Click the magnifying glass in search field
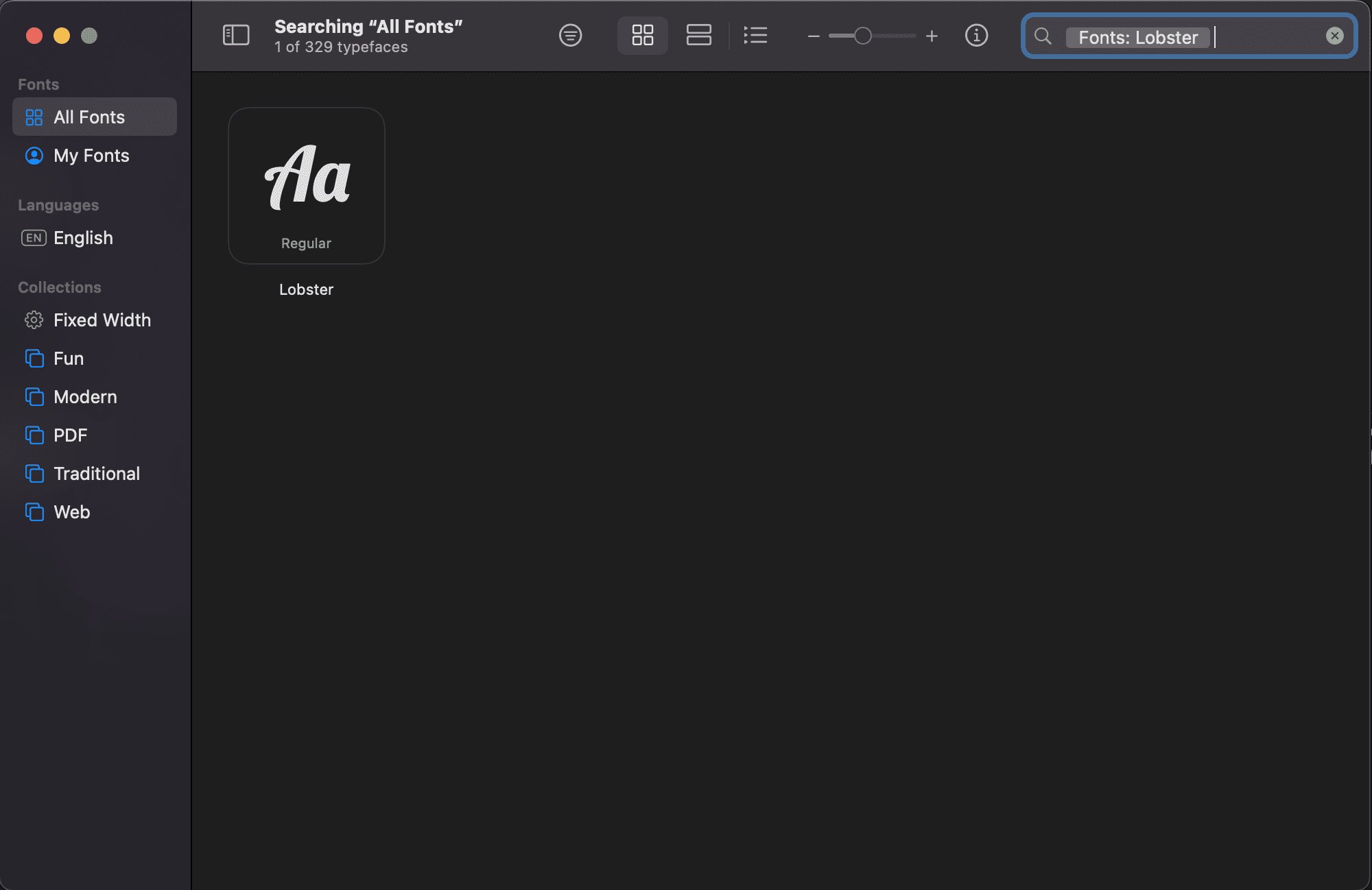Viewport: 1372px width, 890px height. (x=1042, y=36)
